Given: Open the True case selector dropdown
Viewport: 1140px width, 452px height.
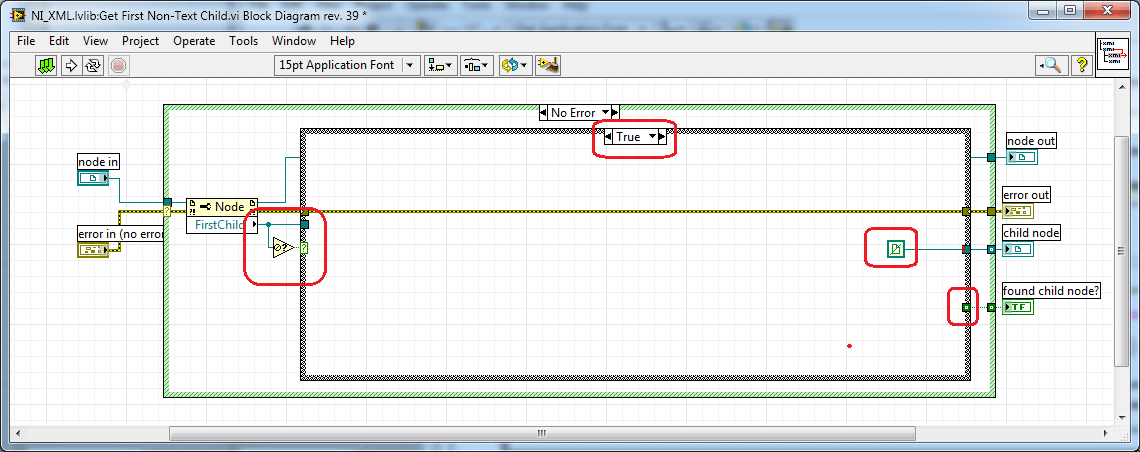Looking at the screenshot, I should click(x=652, y=136).
